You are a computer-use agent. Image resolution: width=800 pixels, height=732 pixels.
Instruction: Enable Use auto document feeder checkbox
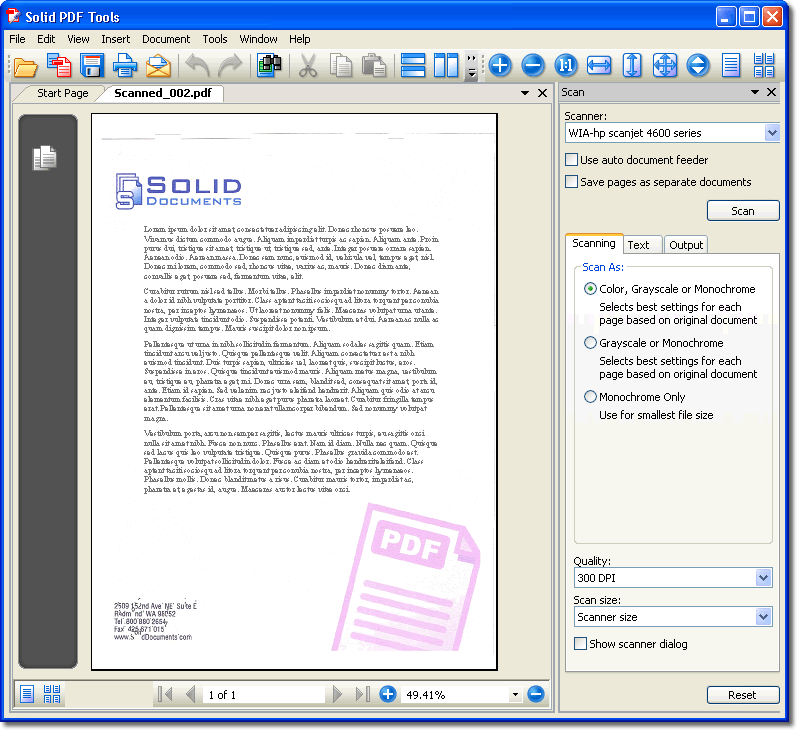pos(572,160)
